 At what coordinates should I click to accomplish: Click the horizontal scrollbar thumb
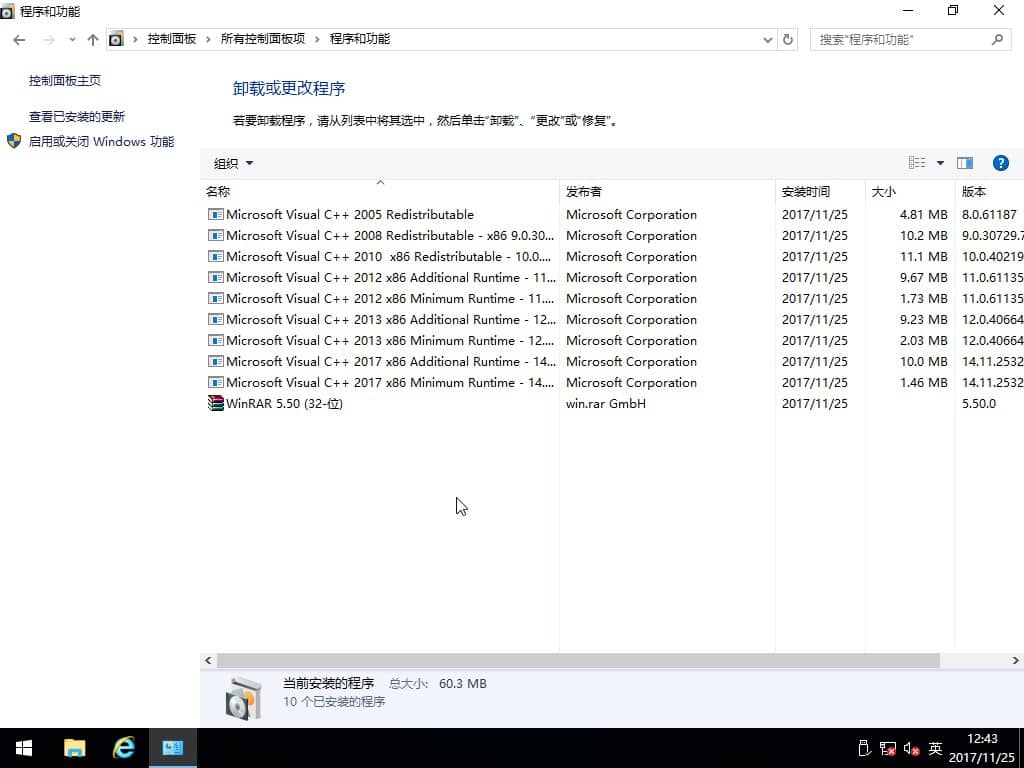pyautogui.click(x=578, y=660)
